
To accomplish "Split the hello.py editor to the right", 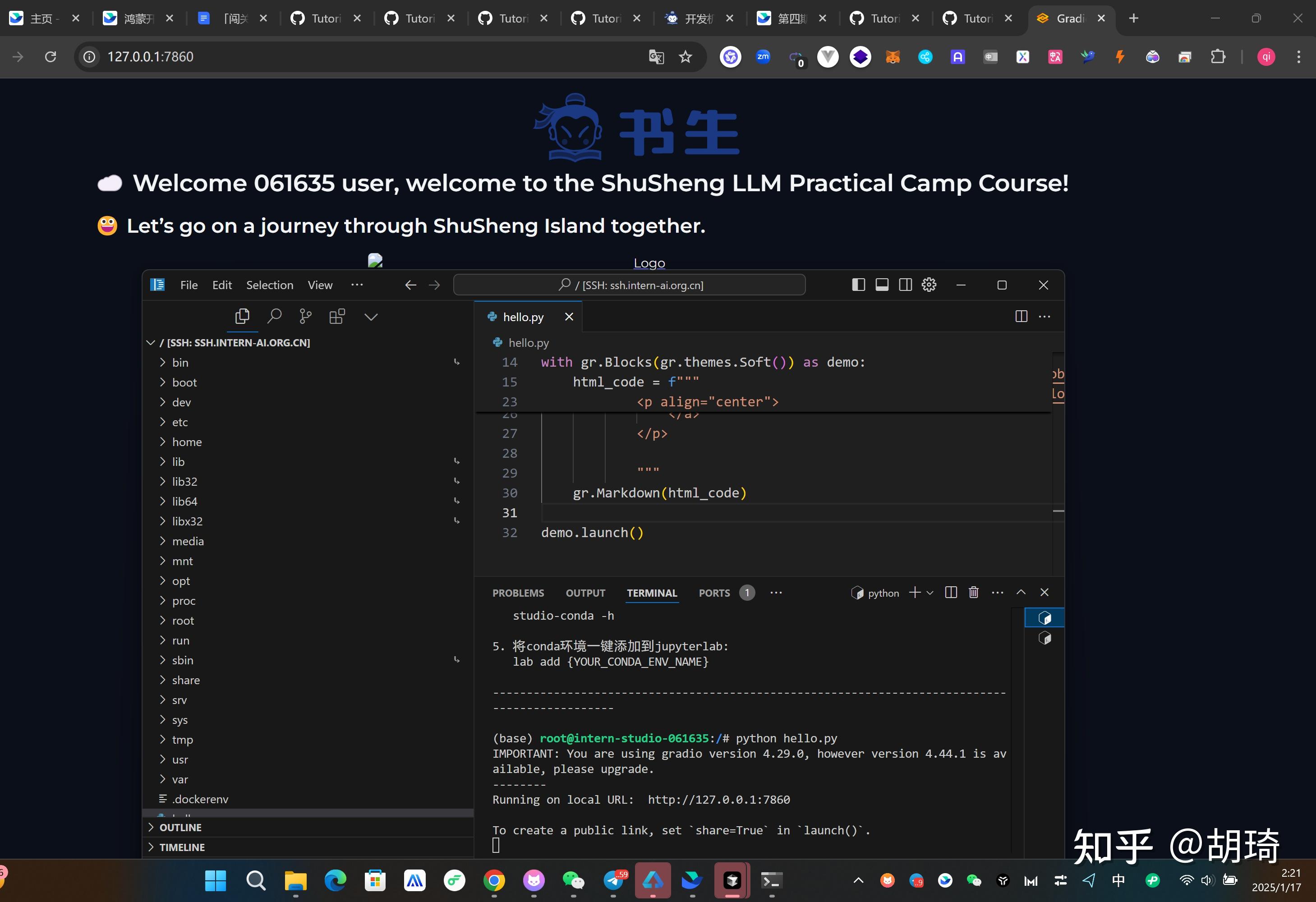I will pos(1021,316).
